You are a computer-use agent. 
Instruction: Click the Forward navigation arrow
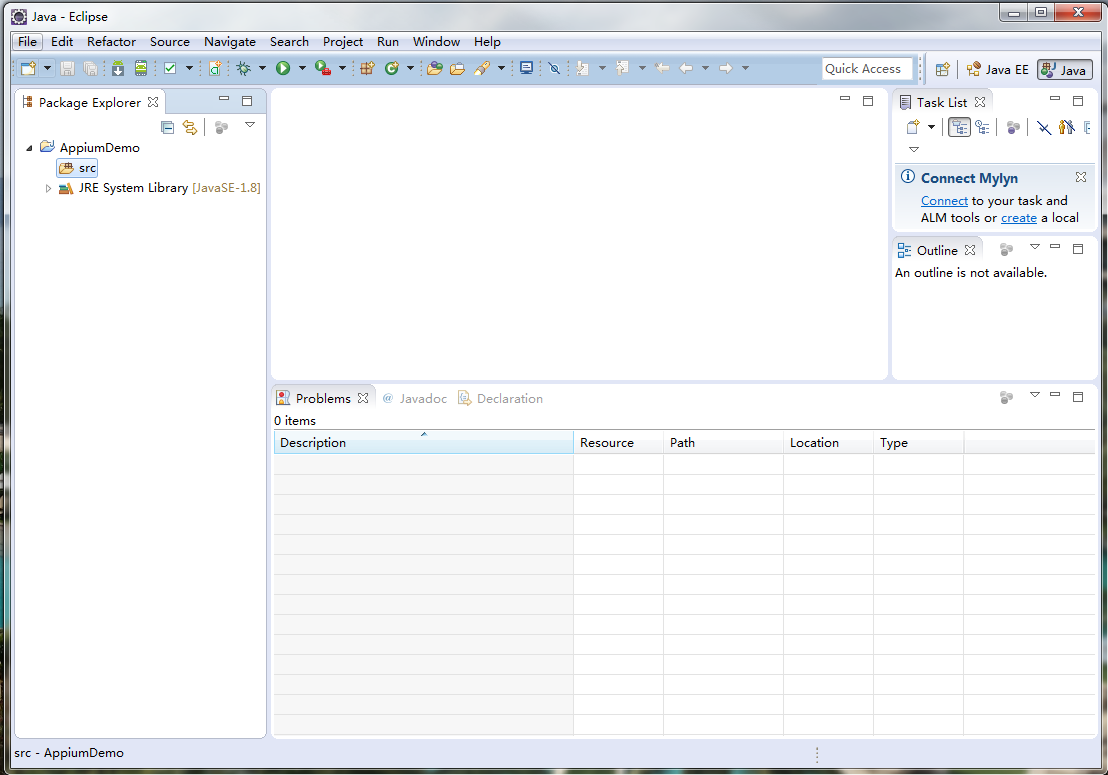tap(725, 69)
